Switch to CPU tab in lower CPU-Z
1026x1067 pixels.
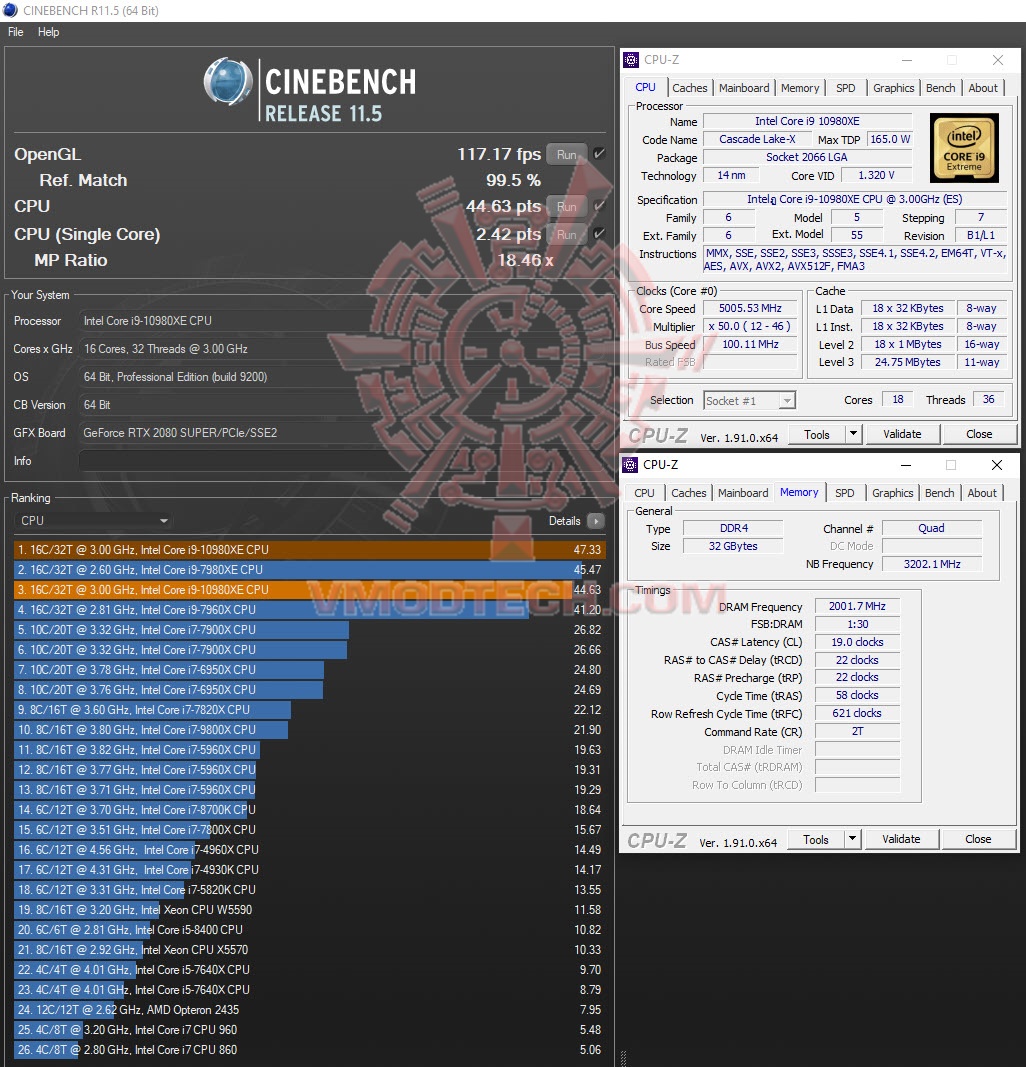644,493
